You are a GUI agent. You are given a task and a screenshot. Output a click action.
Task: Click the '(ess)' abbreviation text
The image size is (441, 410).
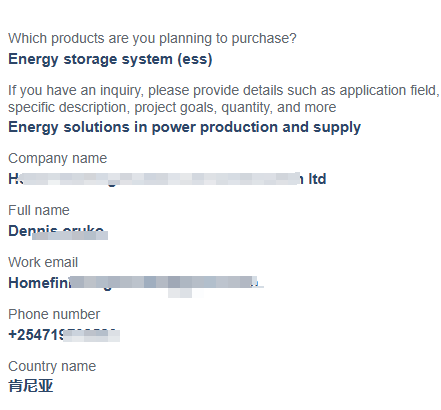[195, 59]
